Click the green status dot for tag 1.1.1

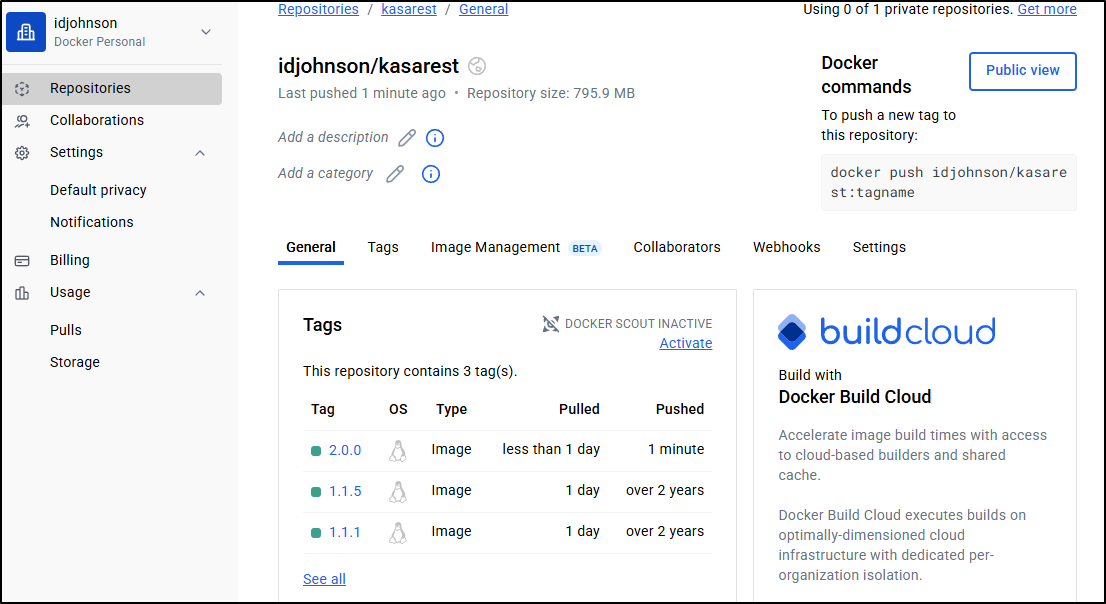pyautogui.click(x=316, y=533)
